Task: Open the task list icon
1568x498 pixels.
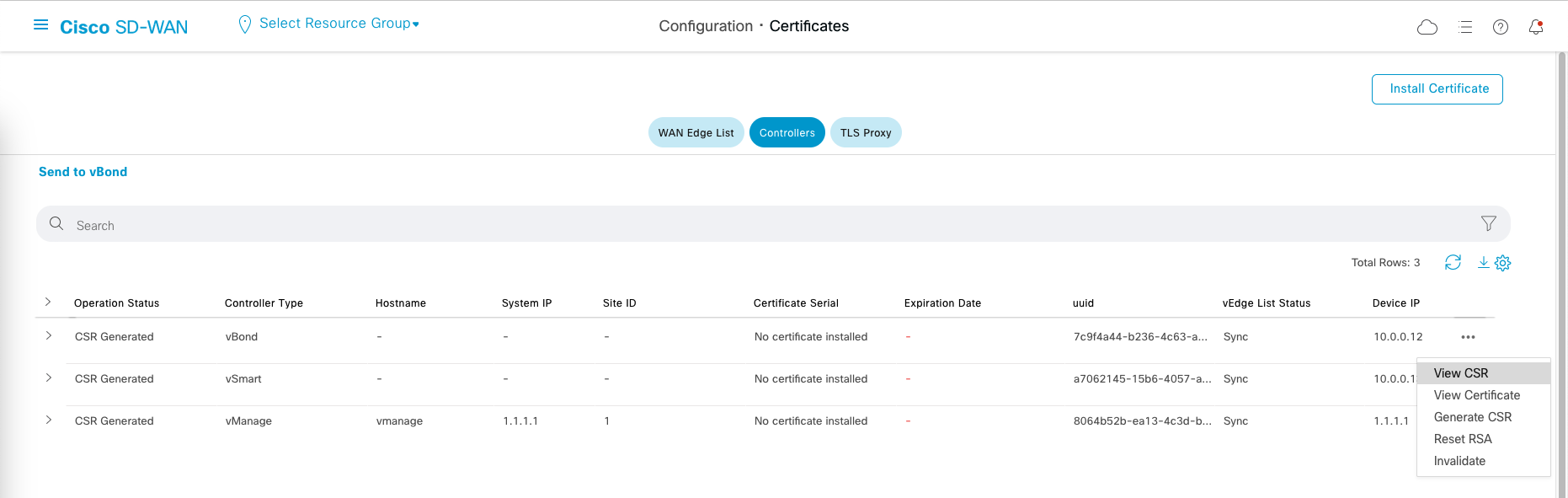Action: 1465,27
